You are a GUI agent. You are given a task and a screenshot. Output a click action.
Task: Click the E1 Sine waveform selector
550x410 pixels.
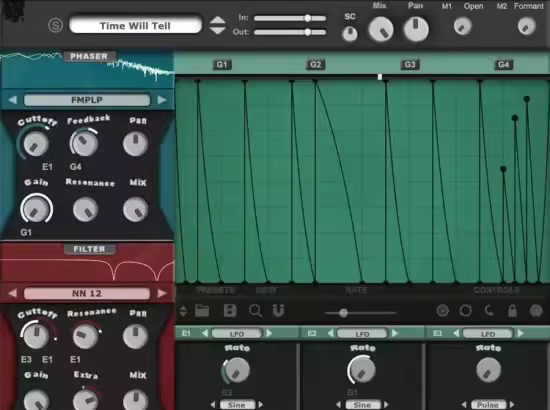point(237,405)
